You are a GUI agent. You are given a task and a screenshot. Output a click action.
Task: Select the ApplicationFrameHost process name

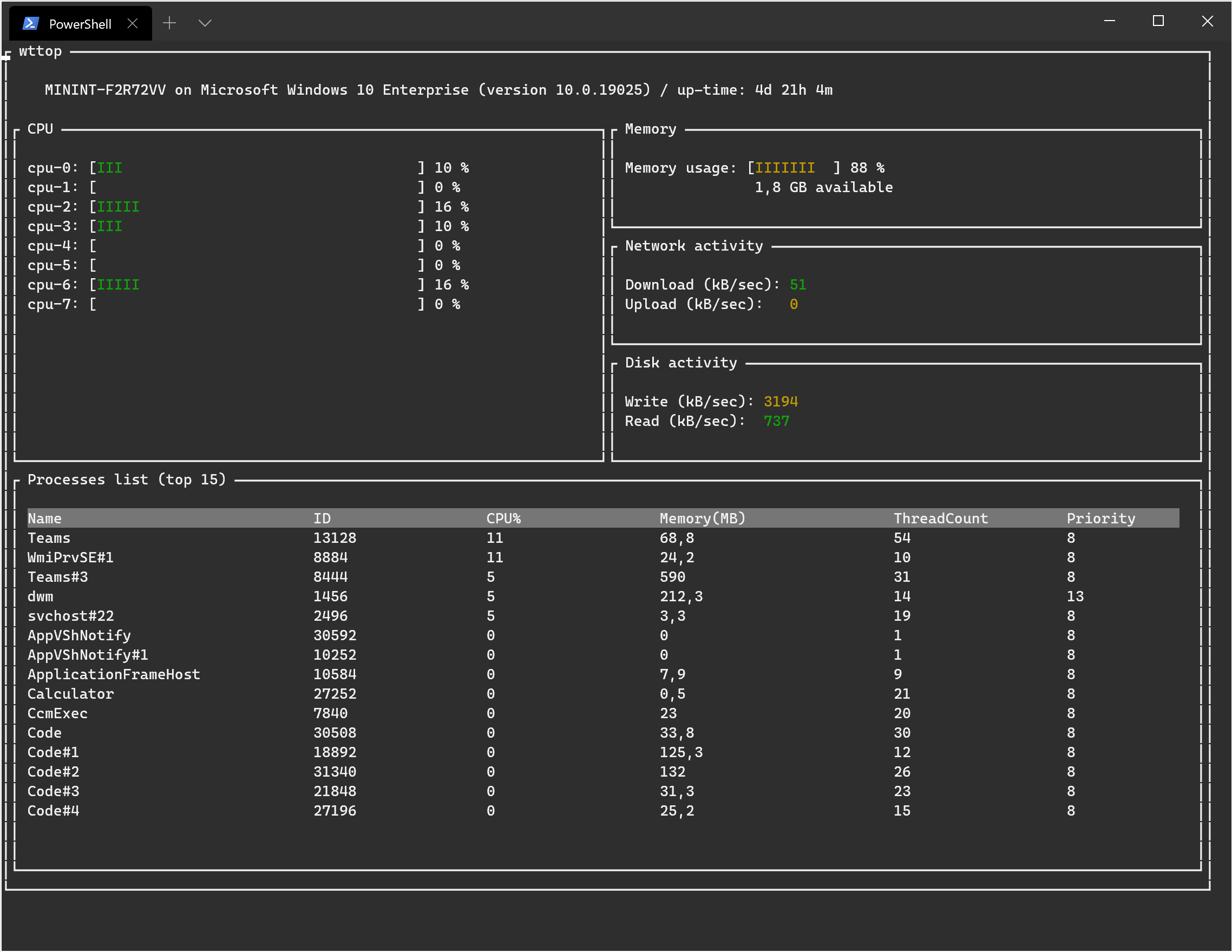pyautogui.click(x=114, y=674)
